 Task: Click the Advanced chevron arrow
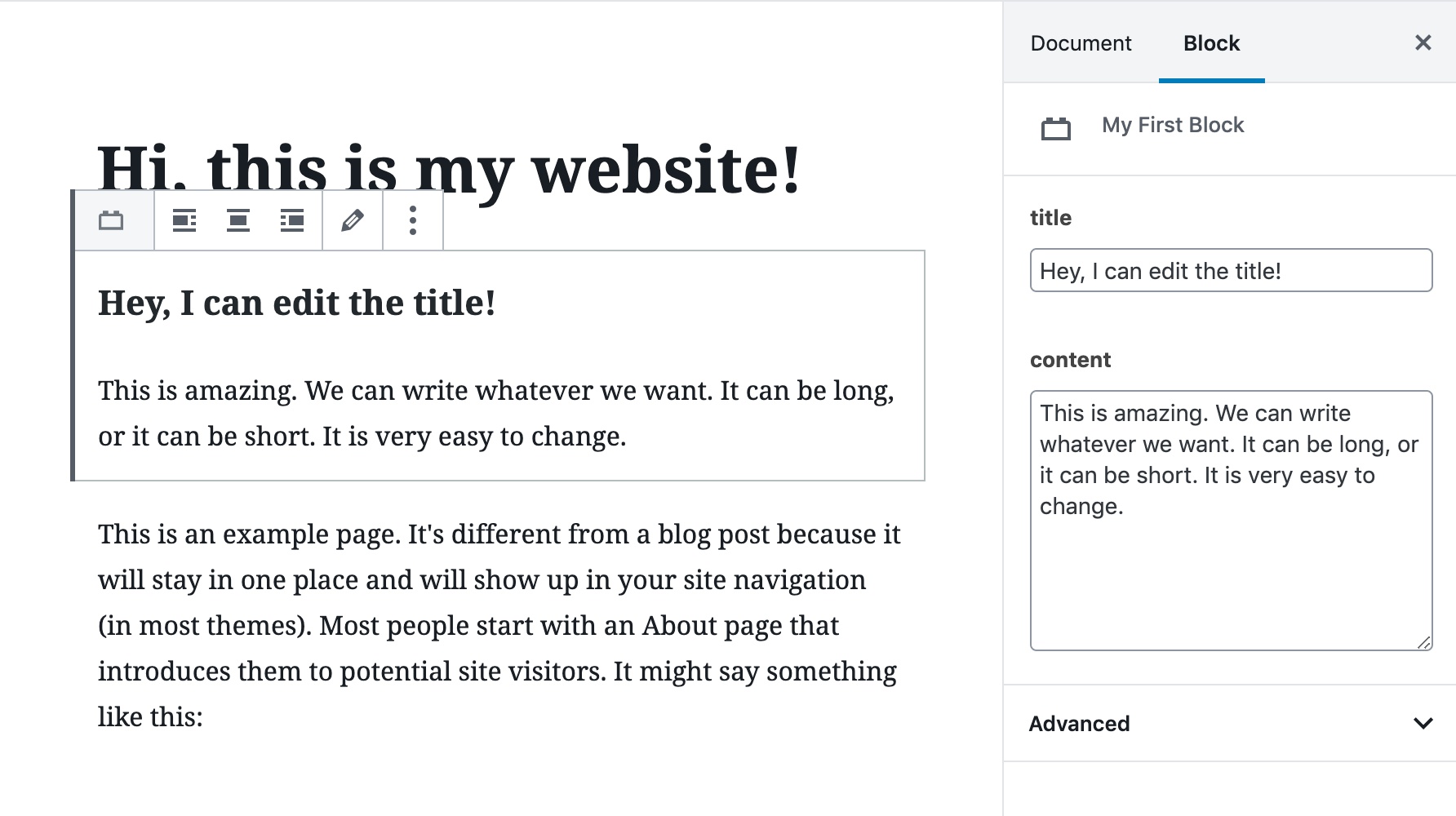(1423, 724)
